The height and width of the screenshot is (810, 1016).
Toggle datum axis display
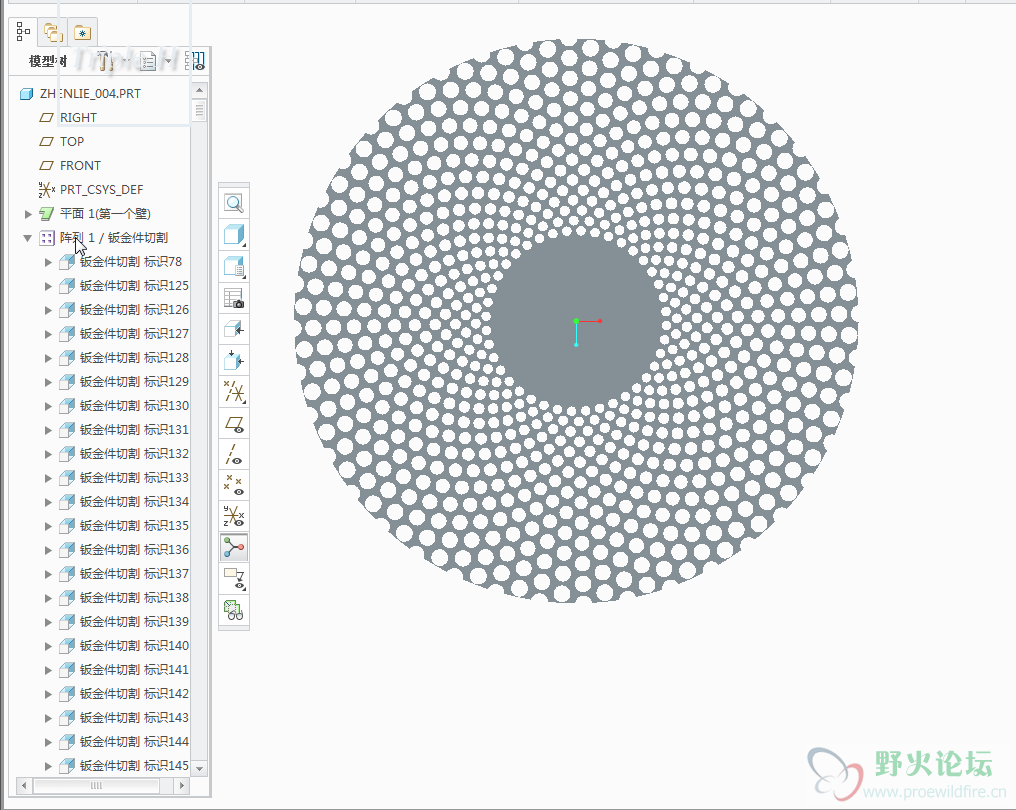[234, 454]
